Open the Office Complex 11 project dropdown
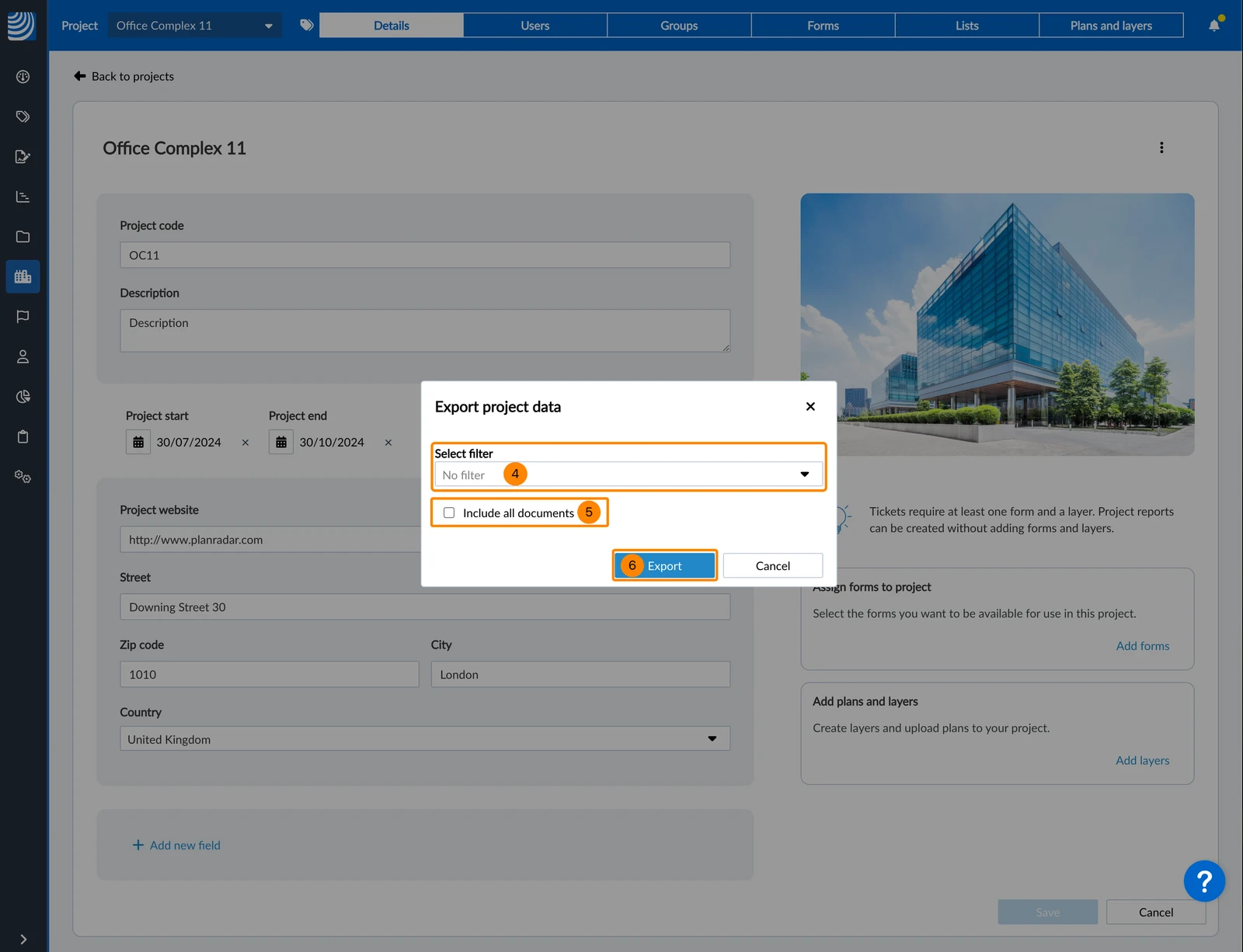 coord(195,26)
